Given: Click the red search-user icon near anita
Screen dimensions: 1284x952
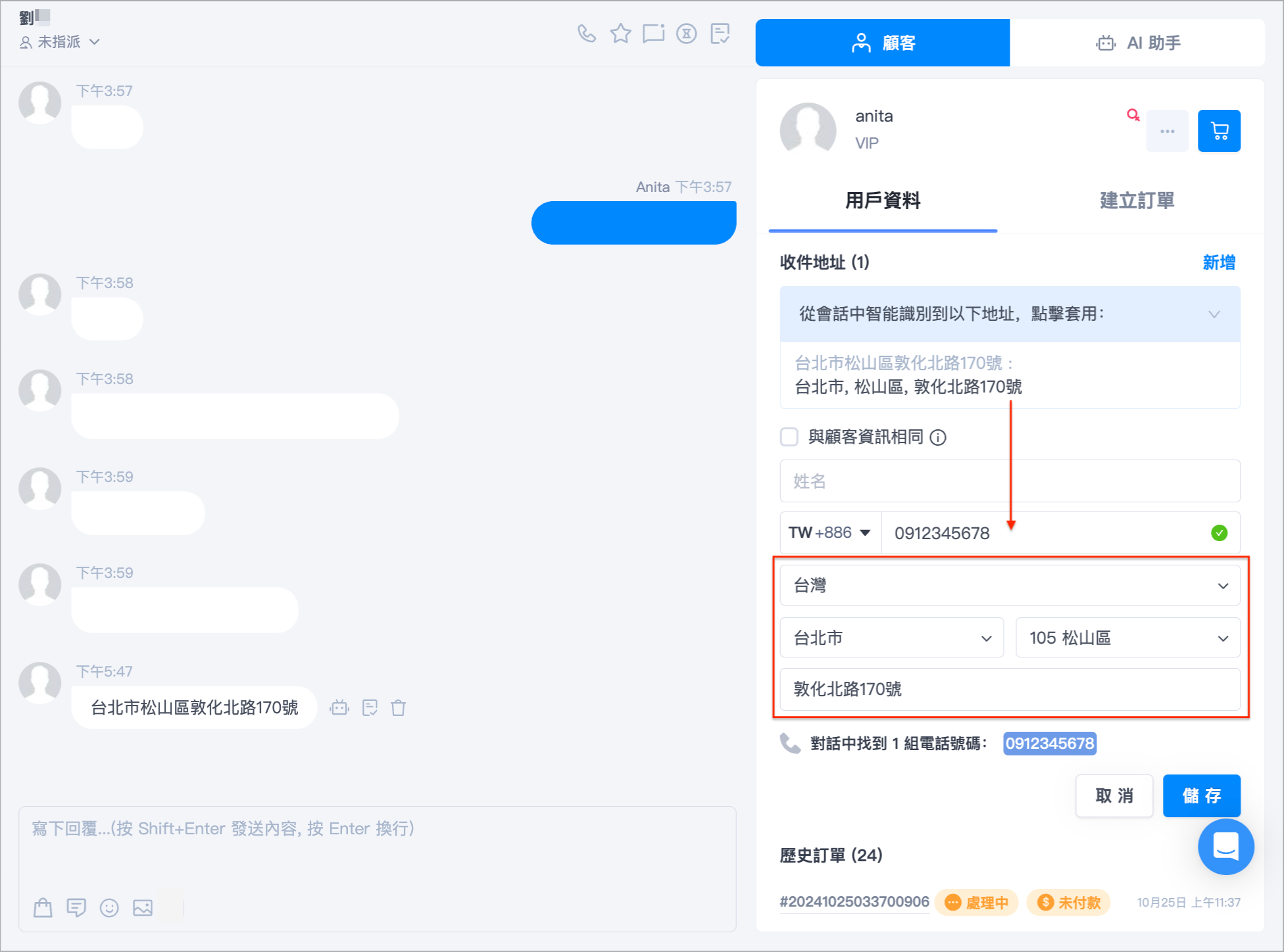Looking at the screenshot, I should coord(1133,115).
